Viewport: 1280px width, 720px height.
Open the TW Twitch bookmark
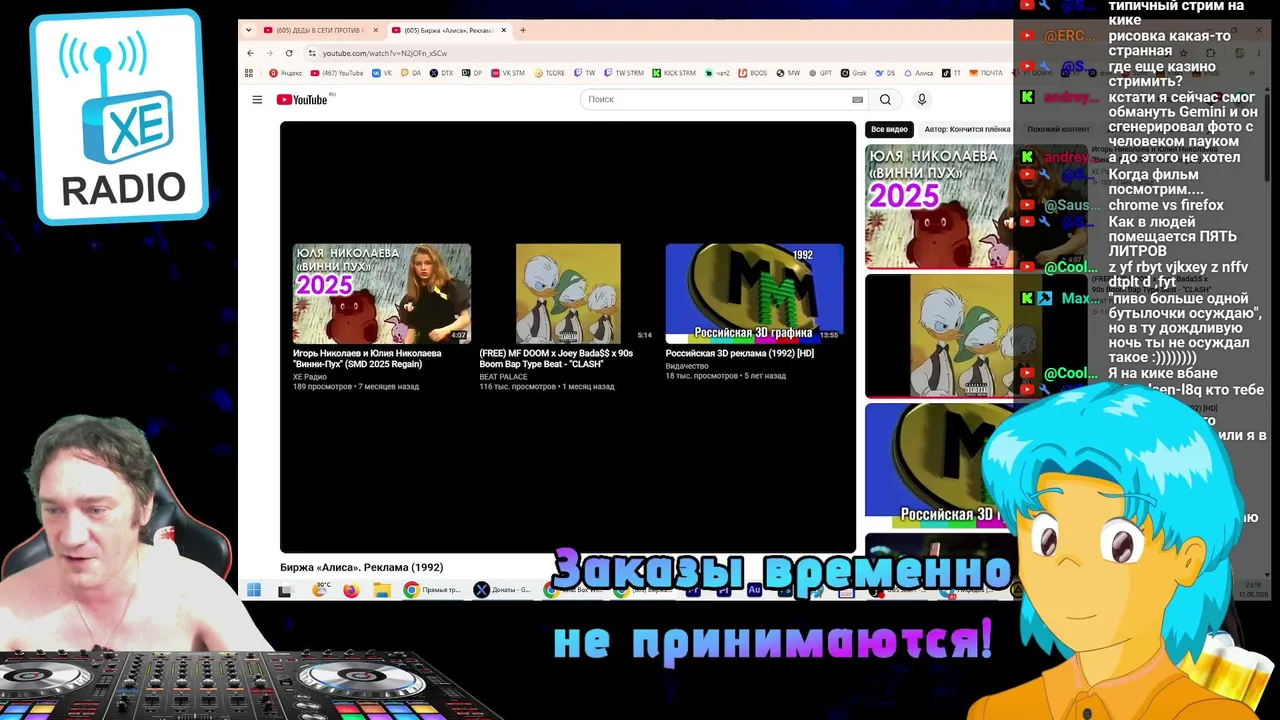coord(585,73)
